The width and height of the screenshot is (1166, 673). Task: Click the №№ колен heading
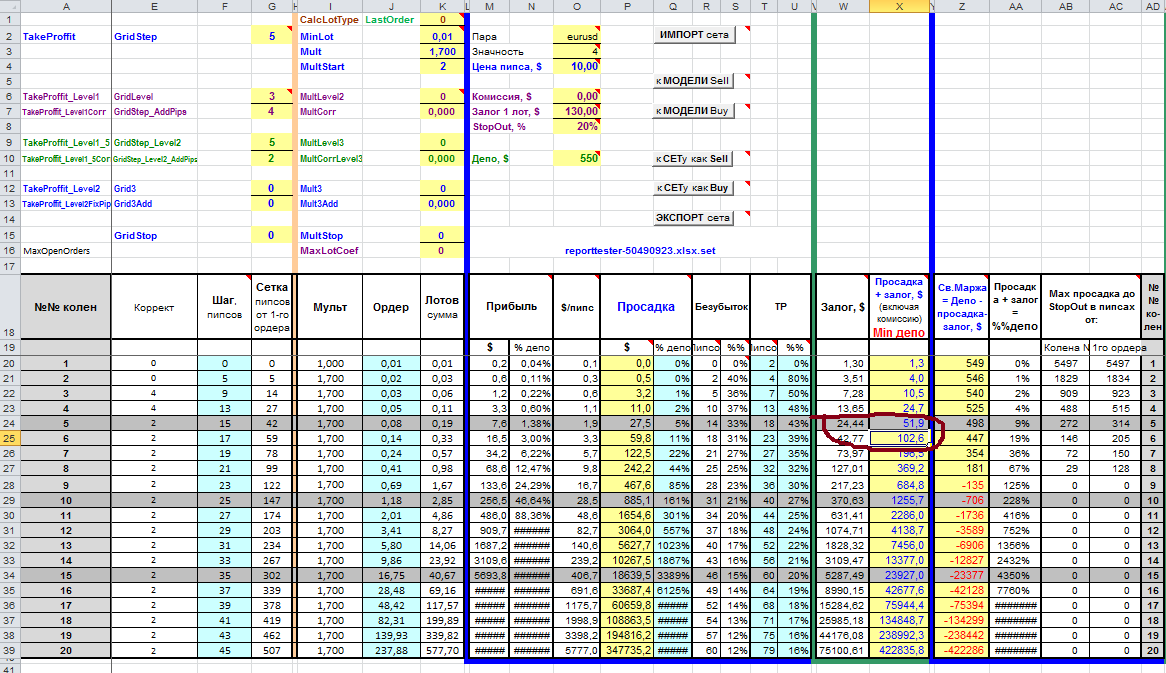pos(65,307)
